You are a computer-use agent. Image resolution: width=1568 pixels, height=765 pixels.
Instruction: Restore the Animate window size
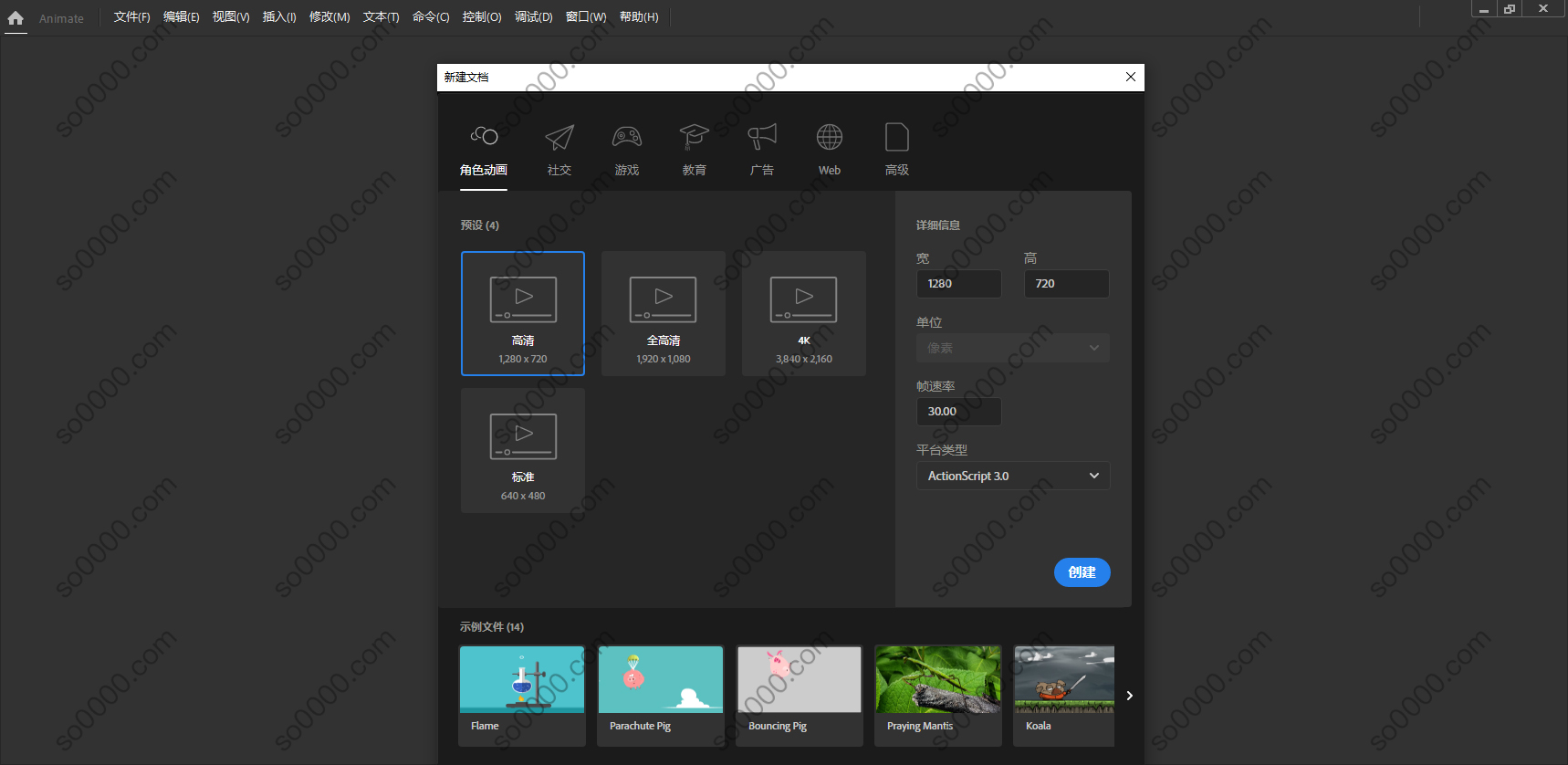tap(1510, 9)
